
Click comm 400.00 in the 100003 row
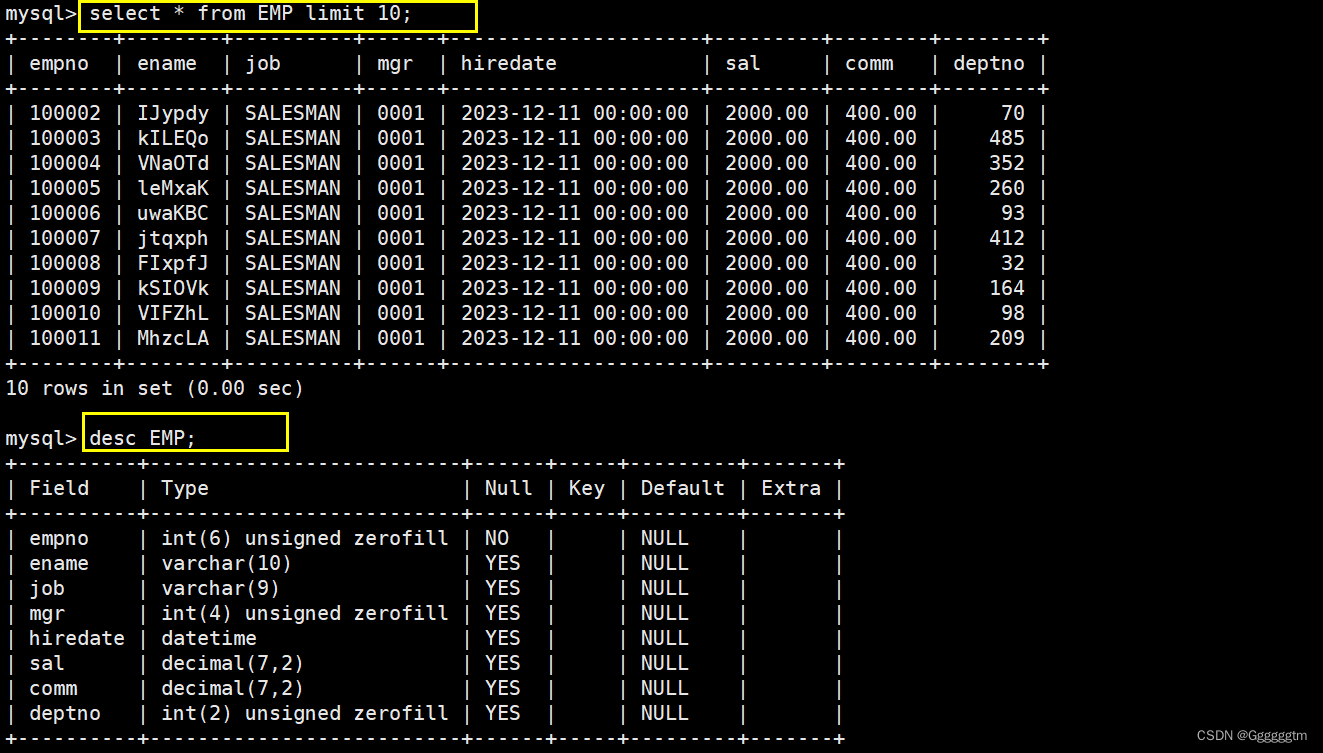pyautogui.click(x=881, y=138)
